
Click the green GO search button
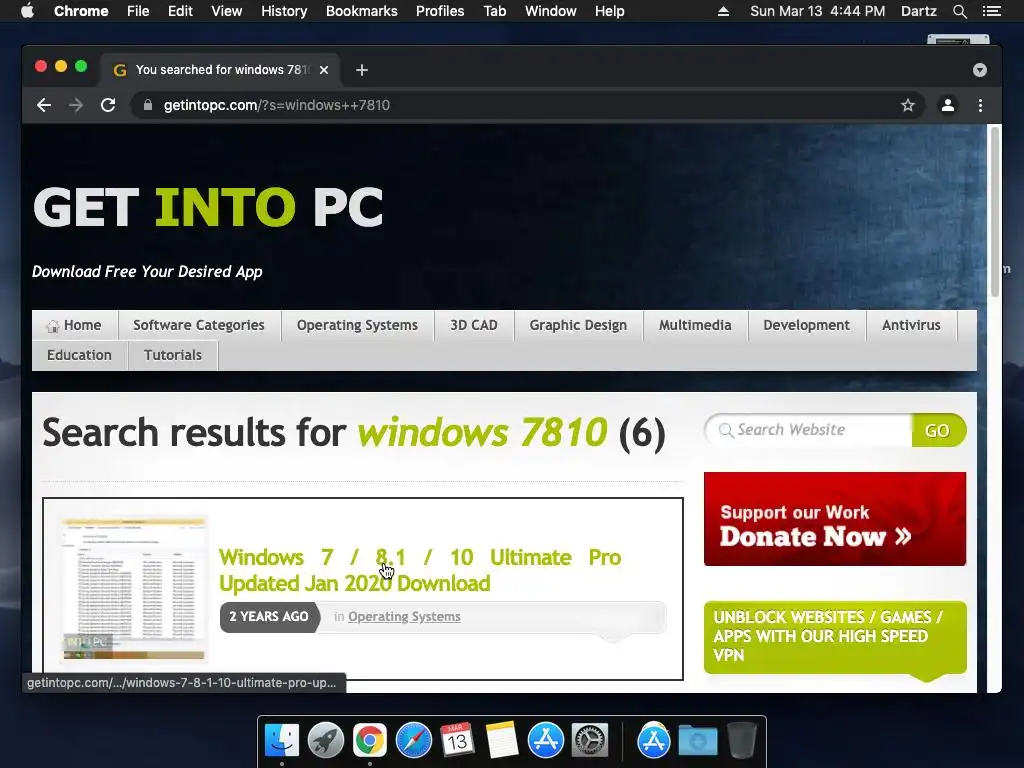[x=938, y=430]
